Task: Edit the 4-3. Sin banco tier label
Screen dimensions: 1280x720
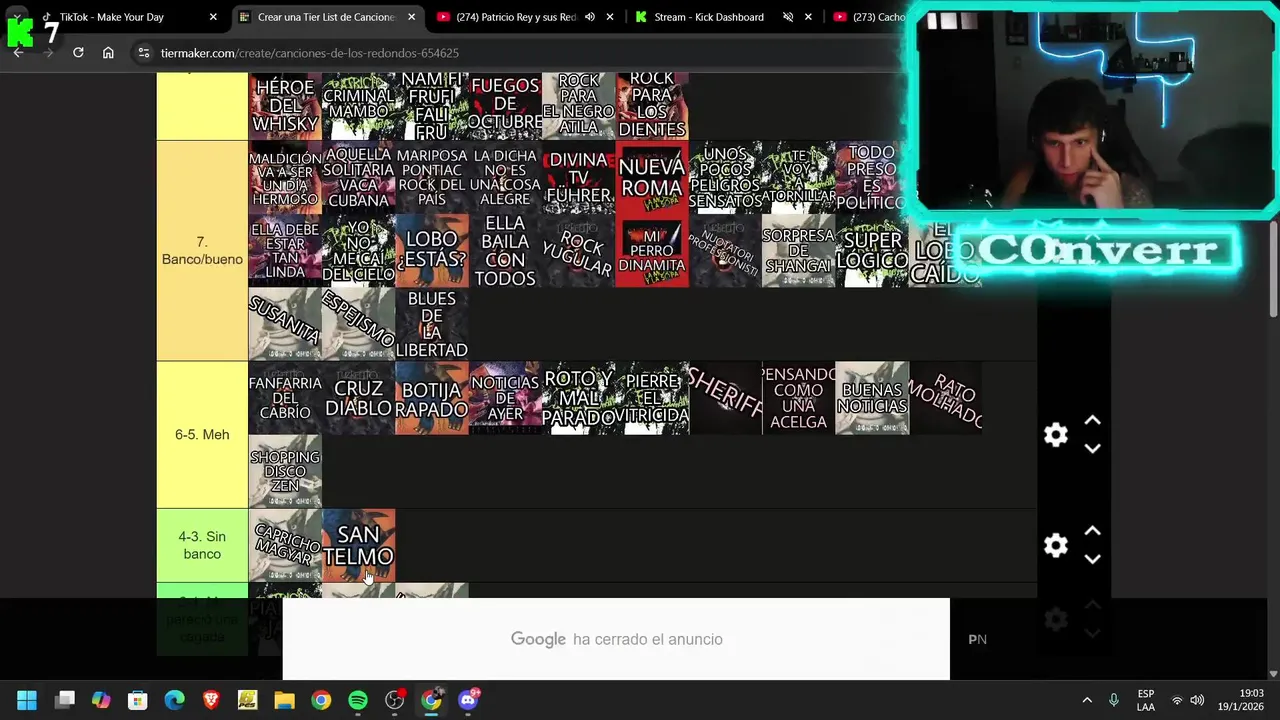Action: [x=202, y=545]
